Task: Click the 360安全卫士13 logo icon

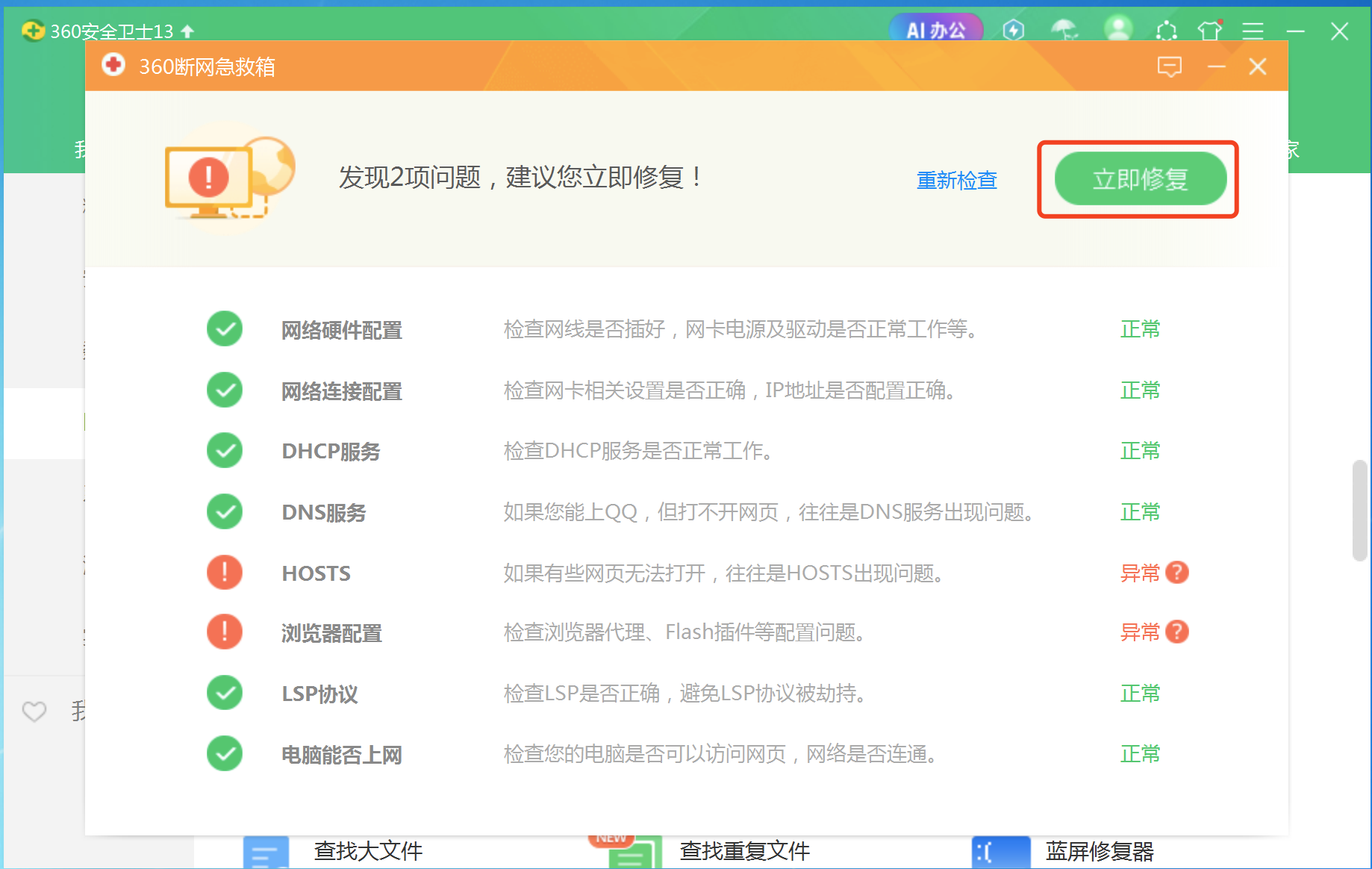Action: tap(33, 31)
